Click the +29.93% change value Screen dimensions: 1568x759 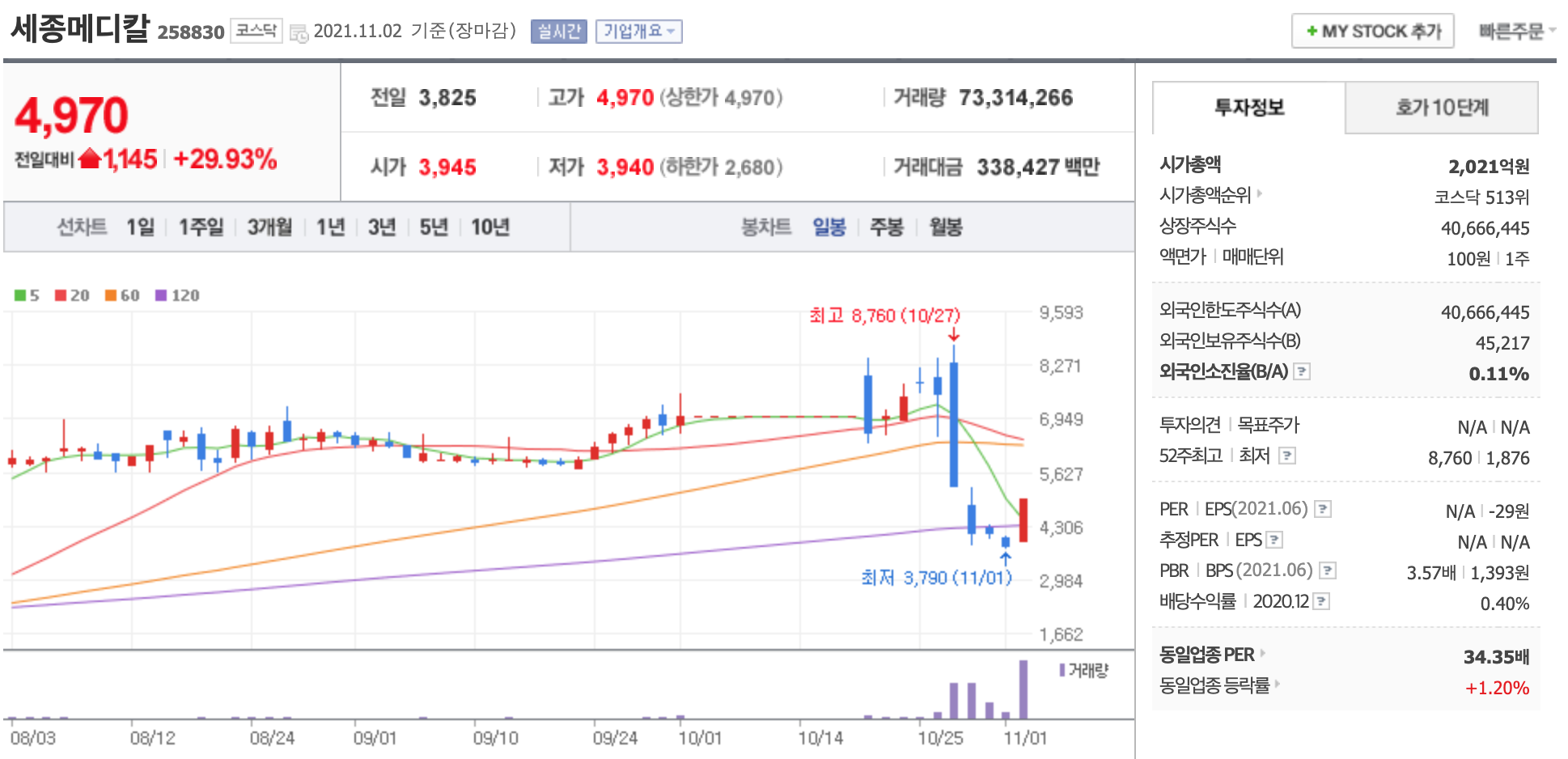pyautogui.click(x=225, y=159)
